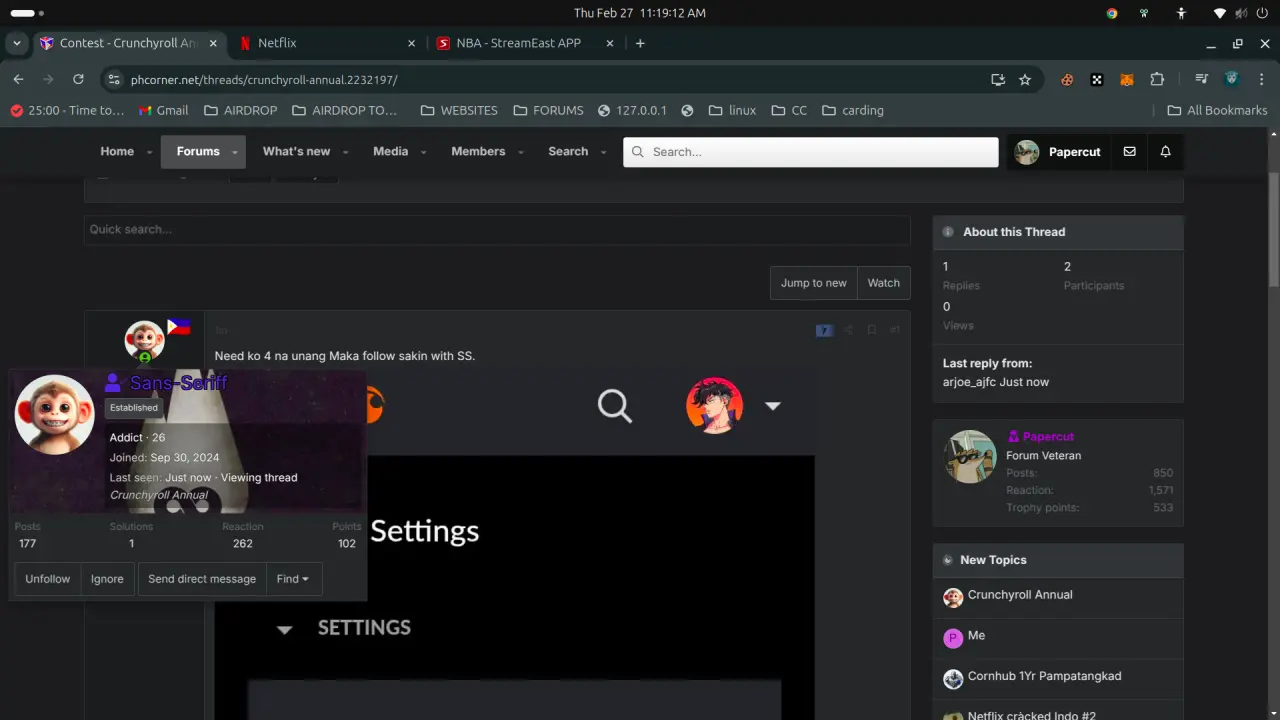1280x720 pixels.
Task: Click the Jump to new button
Action: tap(814, 283)
